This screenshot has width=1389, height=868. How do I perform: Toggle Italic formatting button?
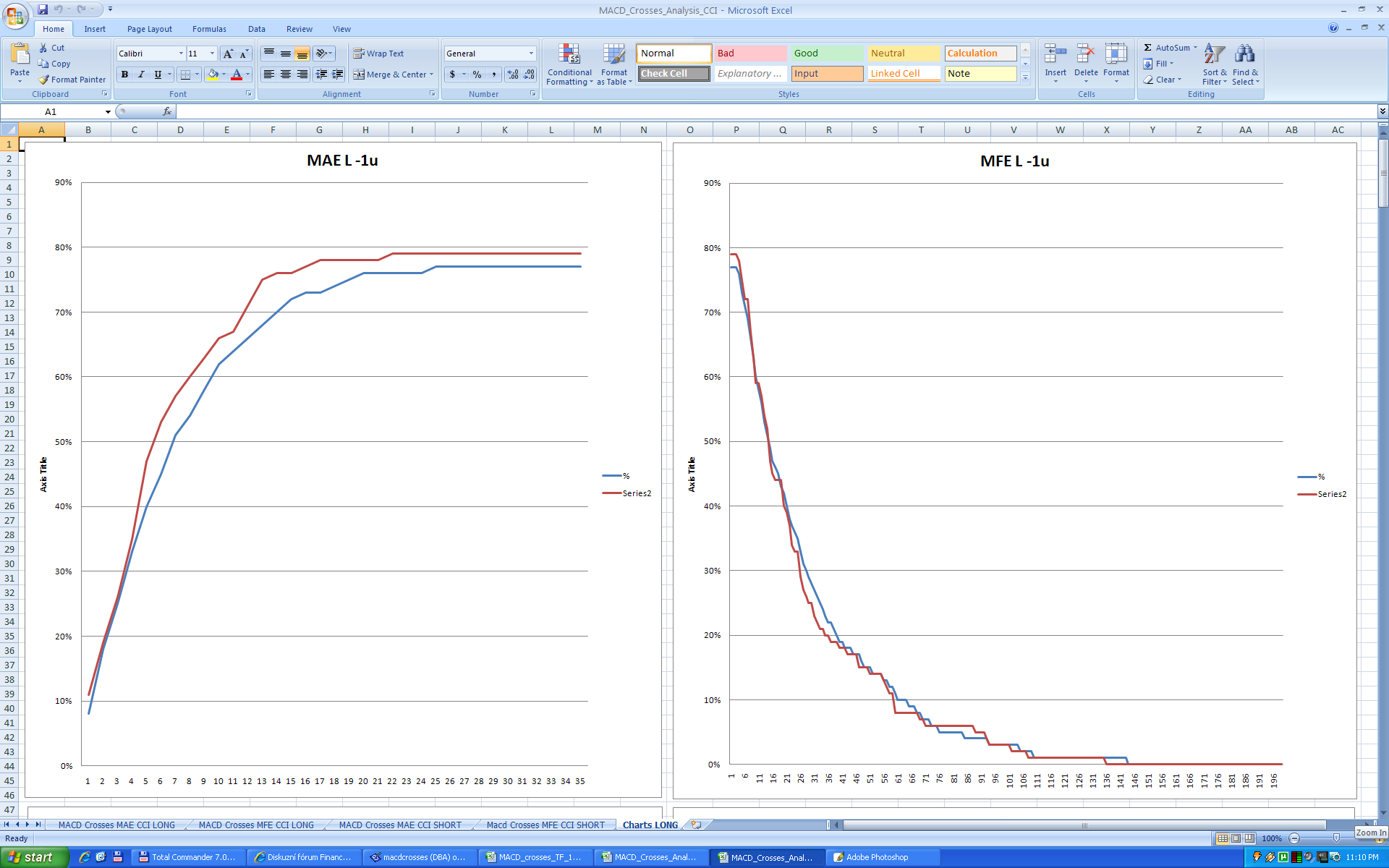click(141, 75)
